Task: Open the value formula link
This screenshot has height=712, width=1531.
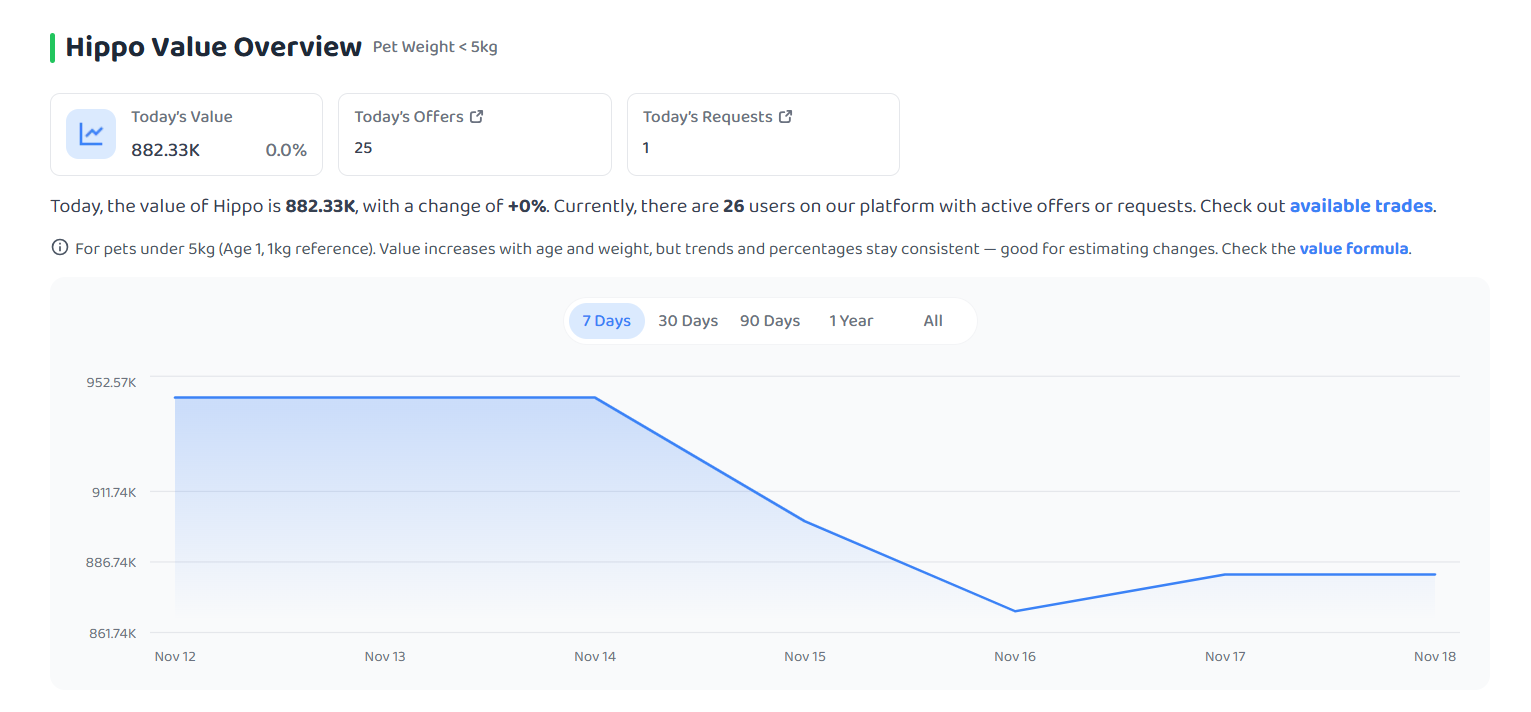Action: [x=1354, y=248]
